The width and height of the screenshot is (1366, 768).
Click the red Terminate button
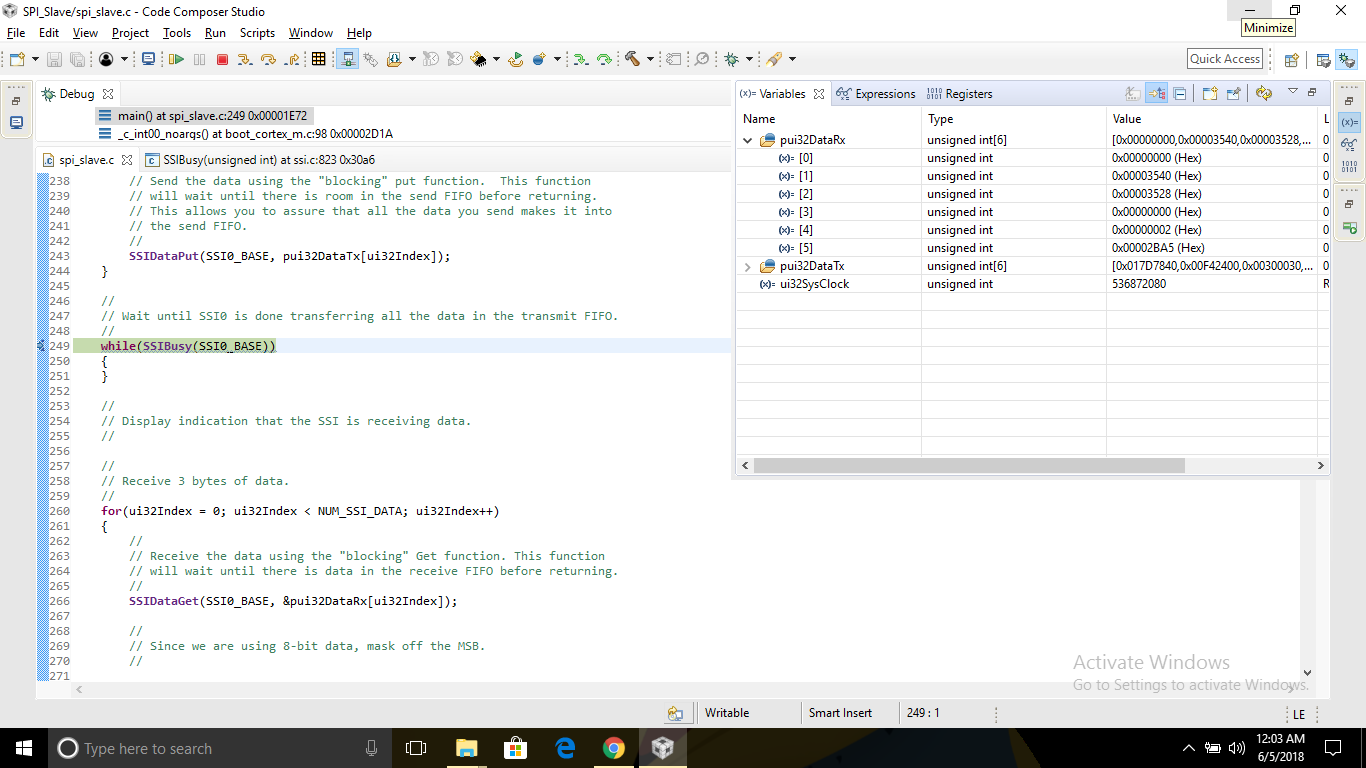[x=222, y=59]
